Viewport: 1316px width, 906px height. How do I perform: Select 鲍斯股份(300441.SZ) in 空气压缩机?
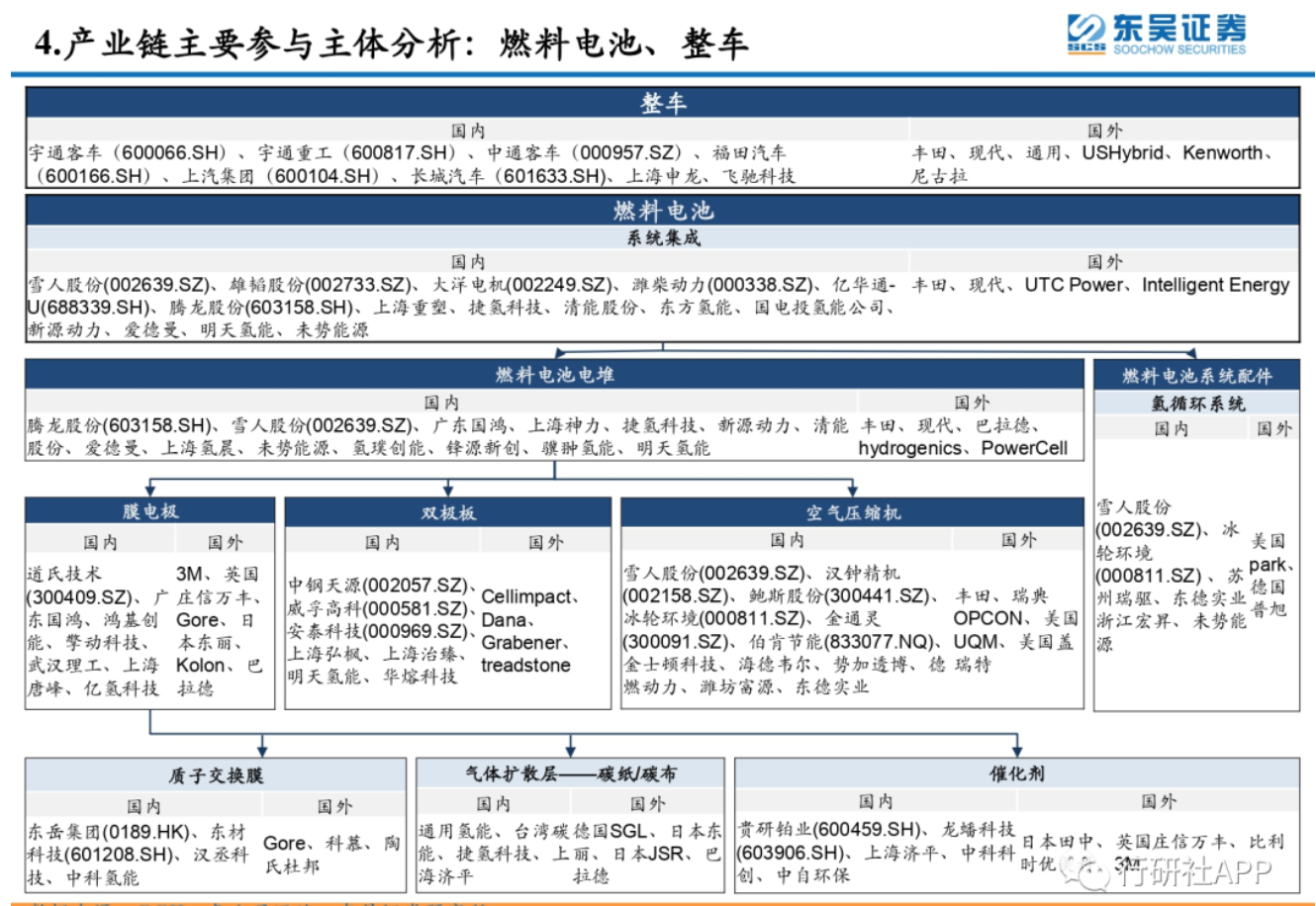coord(839,596)
